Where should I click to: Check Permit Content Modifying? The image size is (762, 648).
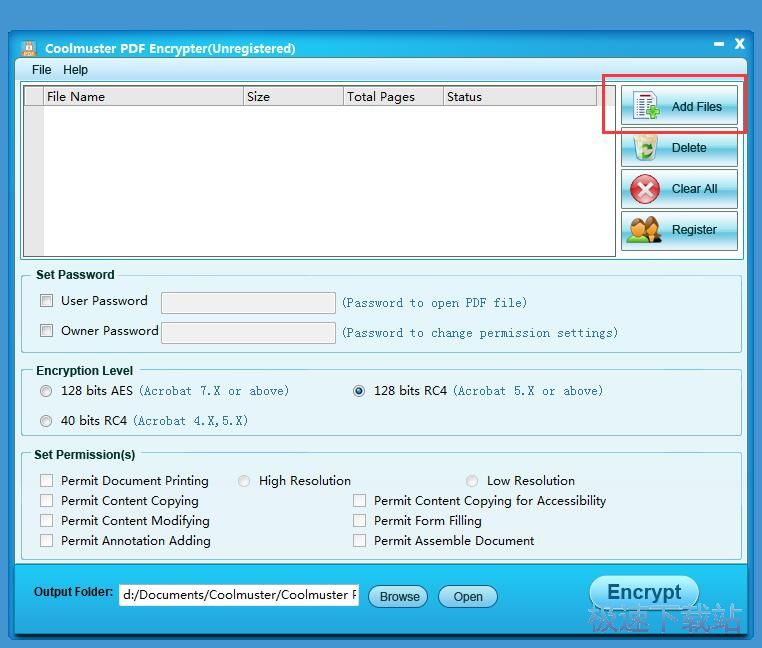pos(47,521)
